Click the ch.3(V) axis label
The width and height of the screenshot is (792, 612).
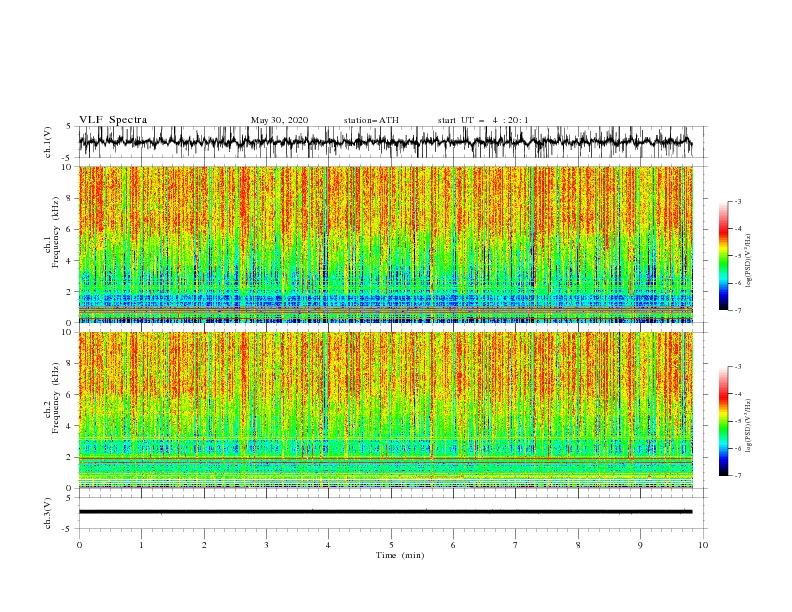pos(48,513)
